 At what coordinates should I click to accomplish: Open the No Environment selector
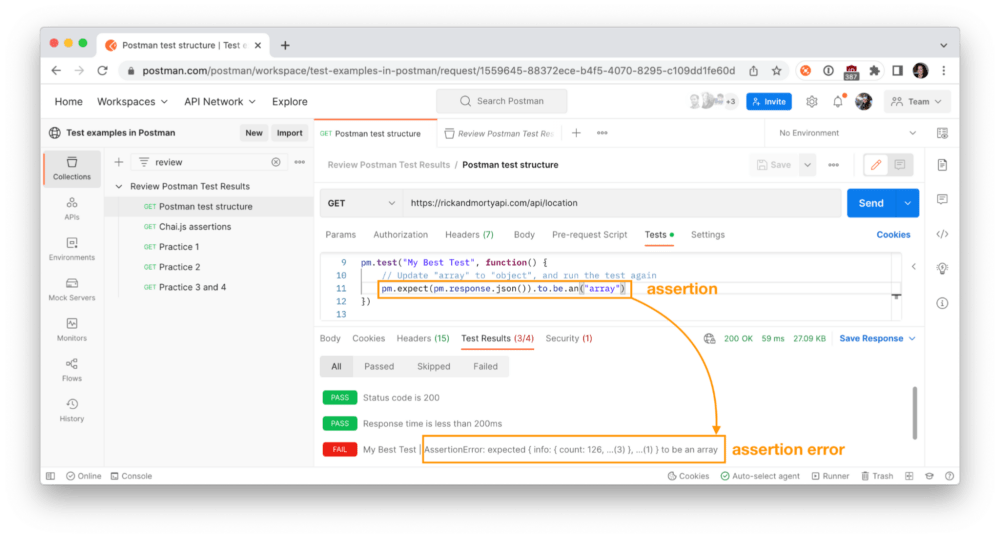point(847,133)
